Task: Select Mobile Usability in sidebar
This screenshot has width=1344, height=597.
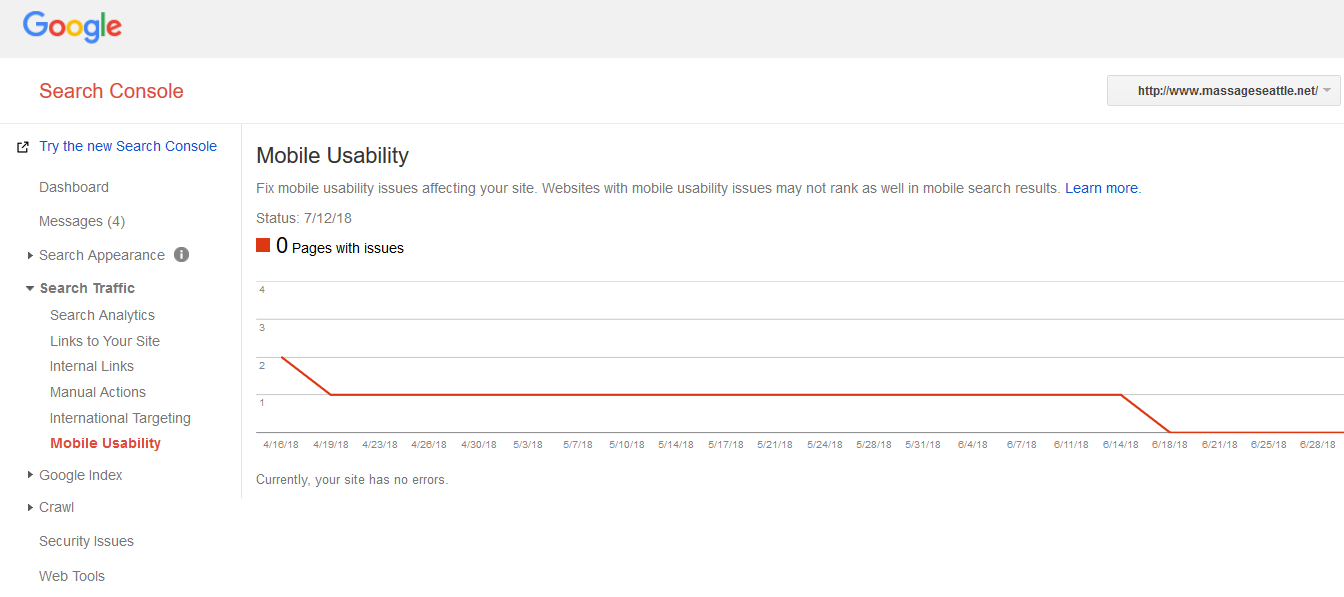Action: (105, 443)
